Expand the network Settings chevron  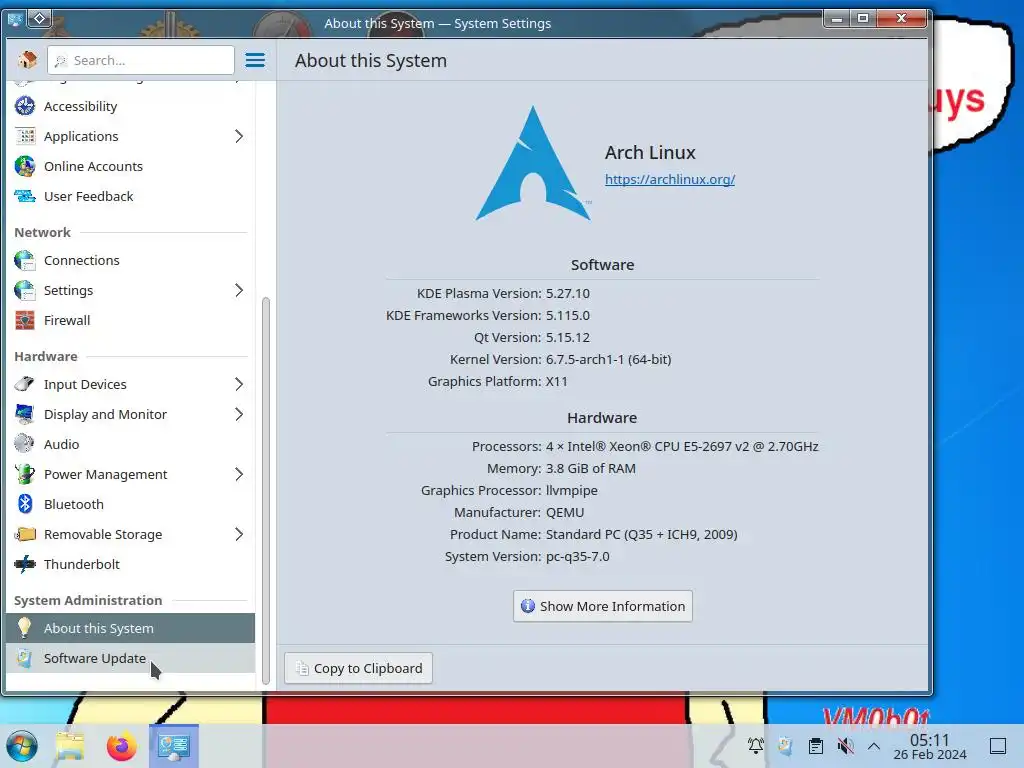pyautogui.click(x=239, y=290)
